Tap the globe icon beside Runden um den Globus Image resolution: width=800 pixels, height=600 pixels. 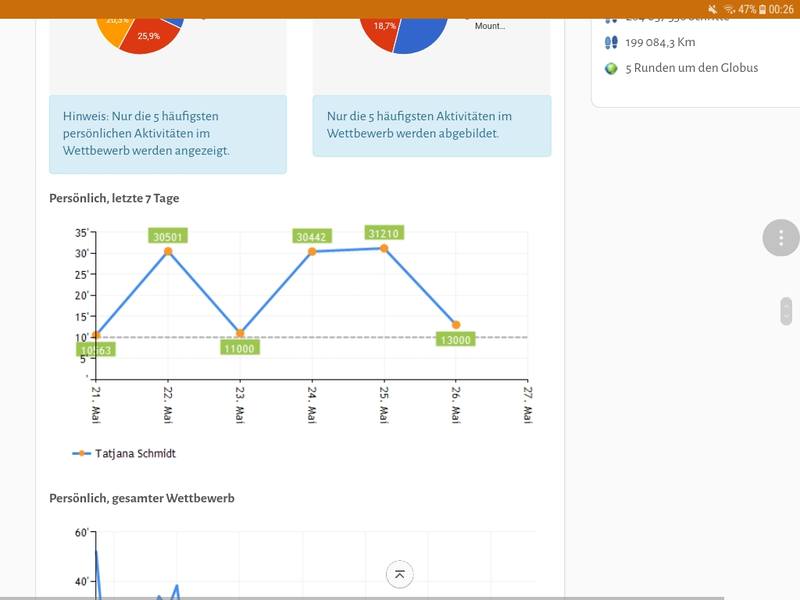(611, 68)
